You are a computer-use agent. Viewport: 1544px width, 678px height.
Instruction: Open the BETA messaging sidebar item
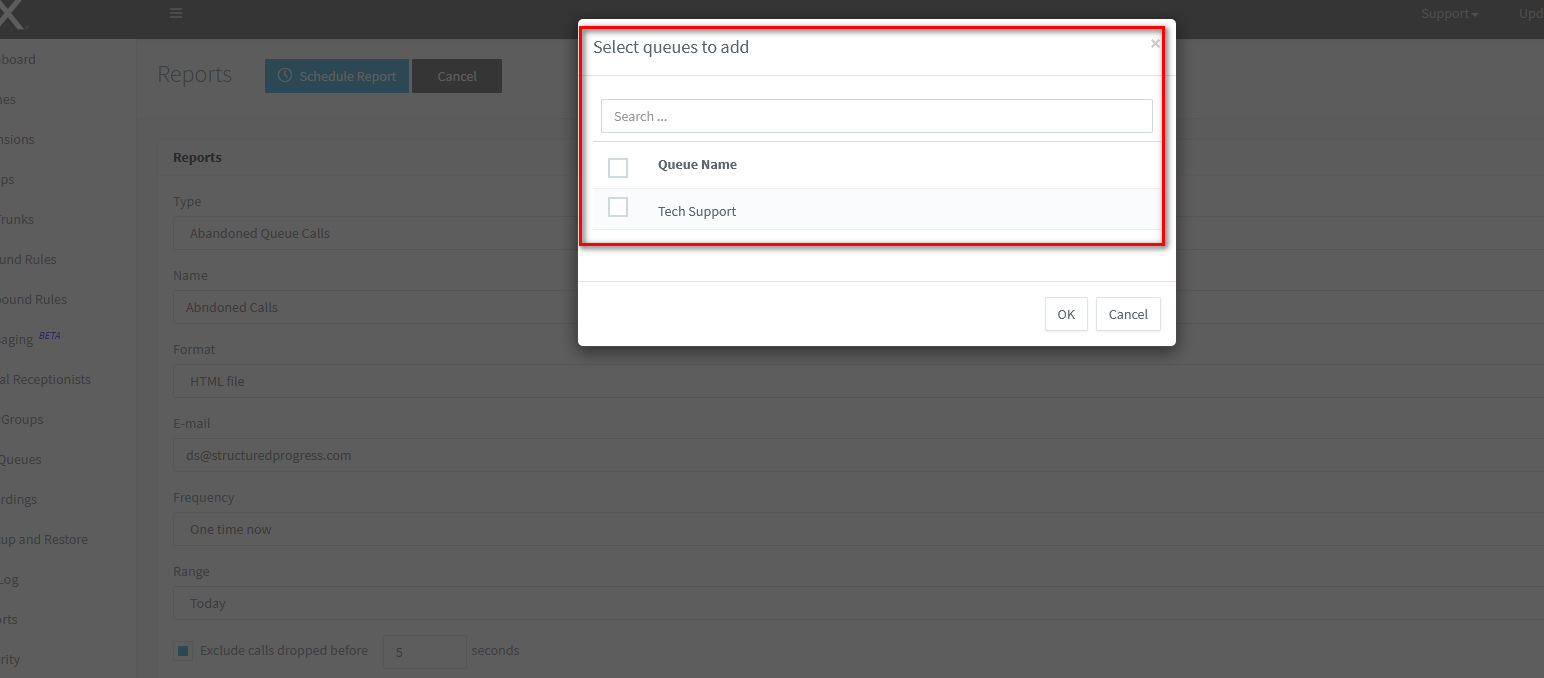coord(30,339)
